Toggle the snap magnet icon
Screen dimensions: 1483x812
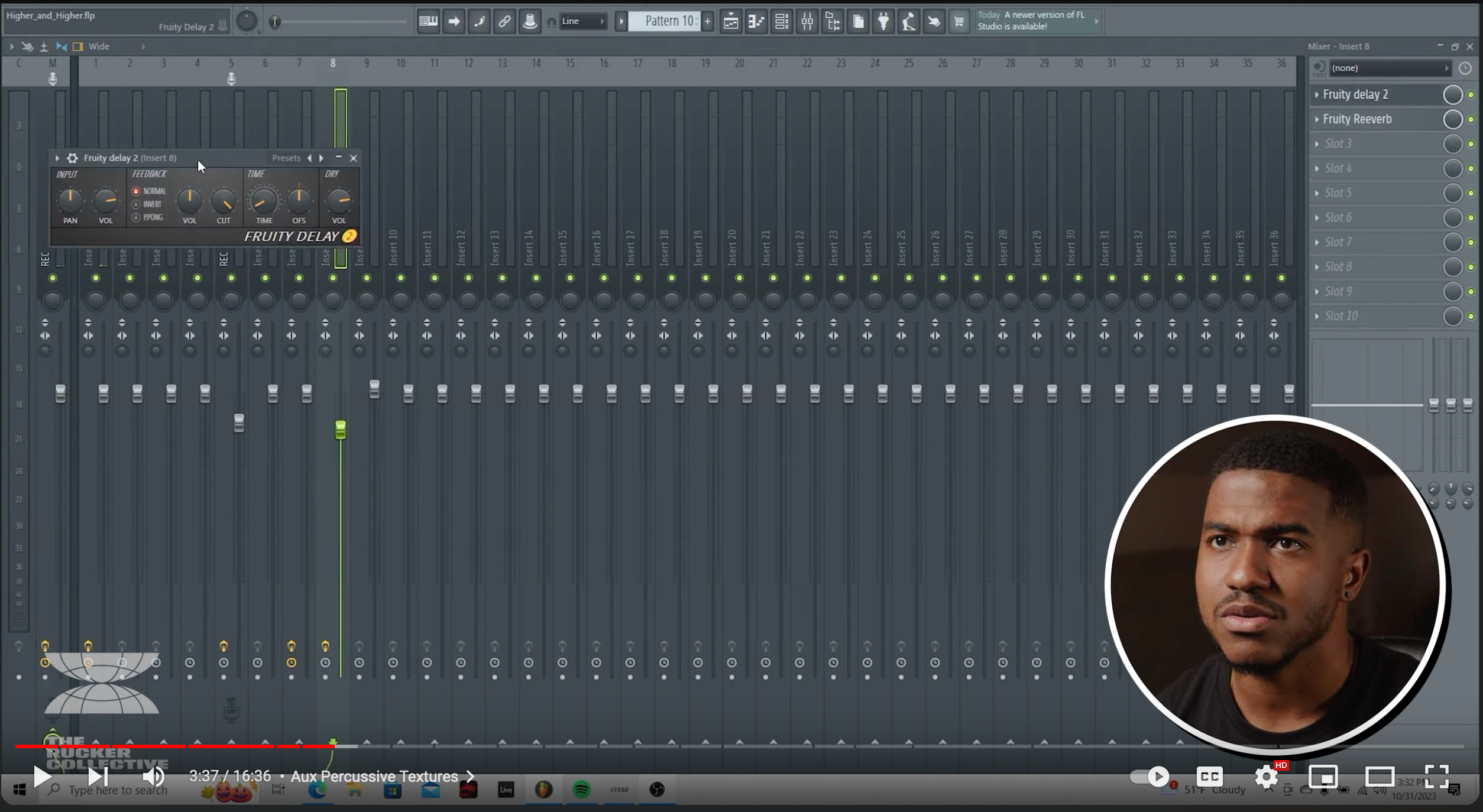coord(550,21)
